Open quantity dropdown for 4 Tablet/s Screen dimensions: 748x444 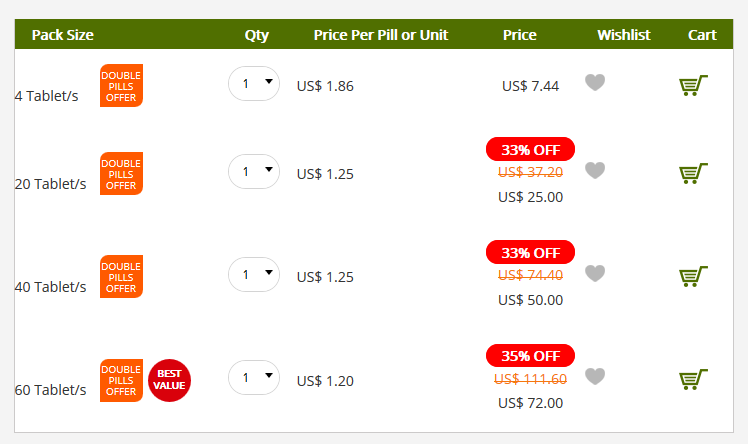point(254,83)
